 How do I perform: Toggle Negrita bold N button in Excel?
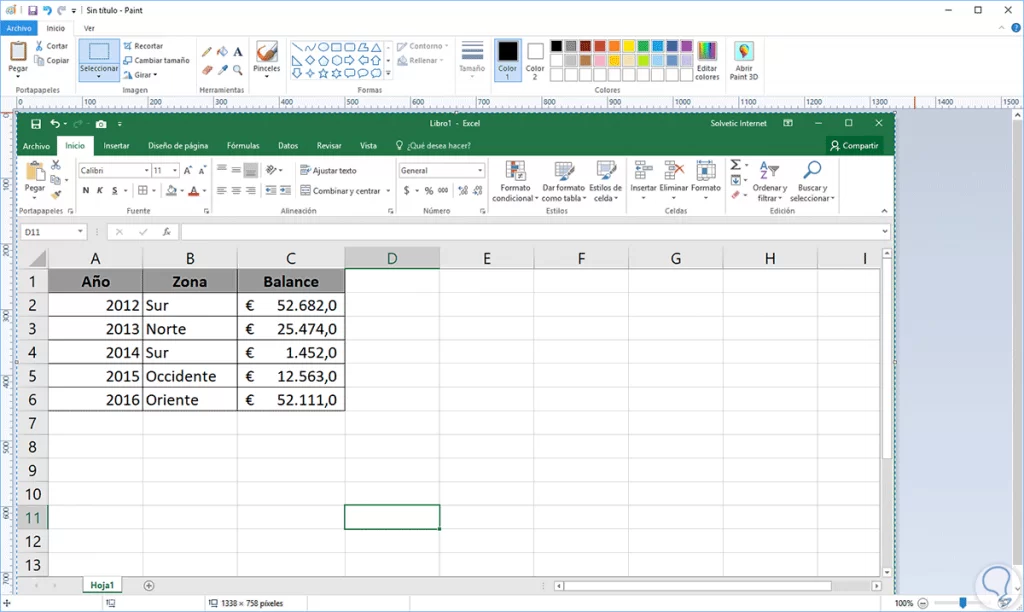click(x=86, y=191)
